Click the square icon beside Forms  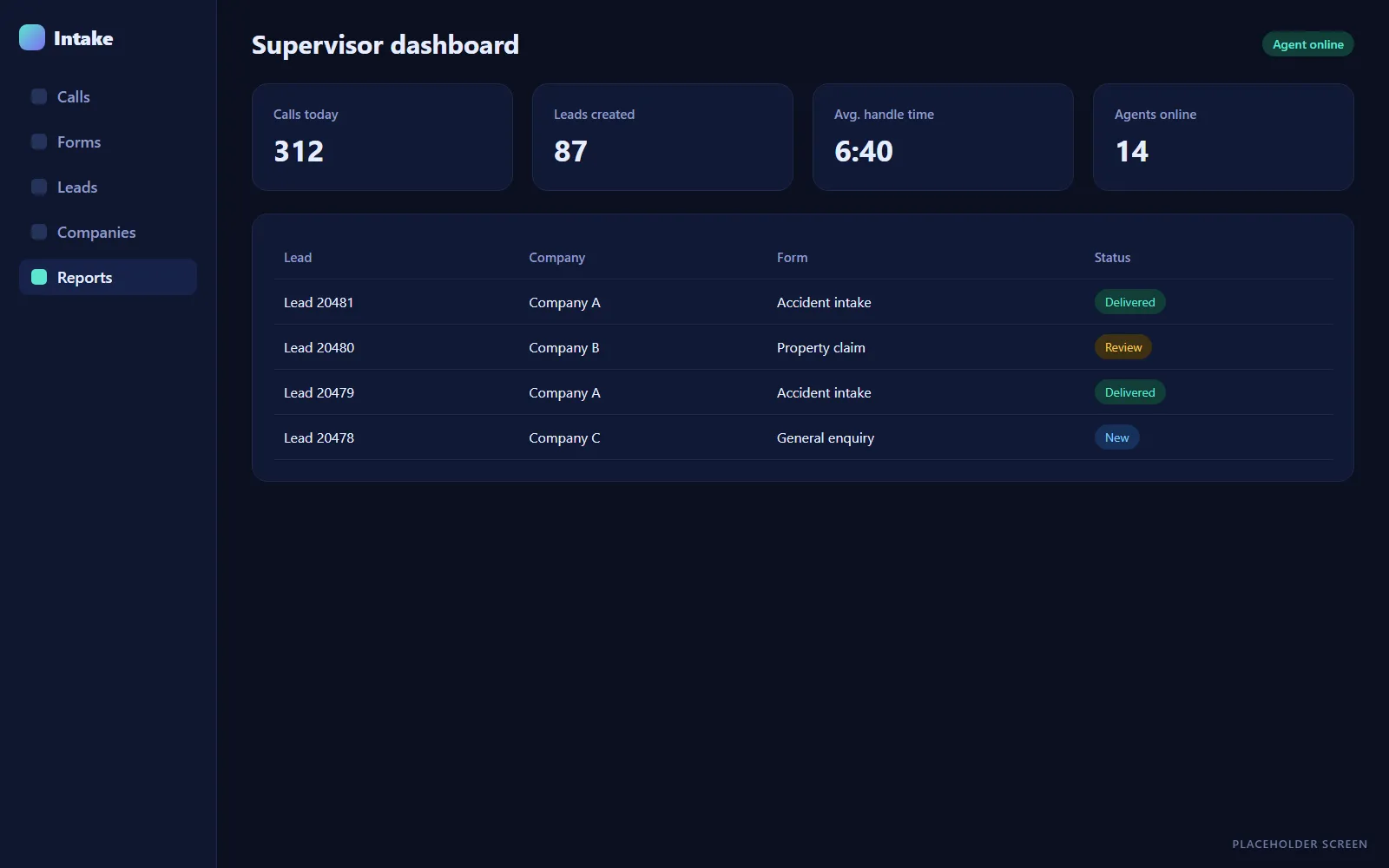tap(39, 141)
